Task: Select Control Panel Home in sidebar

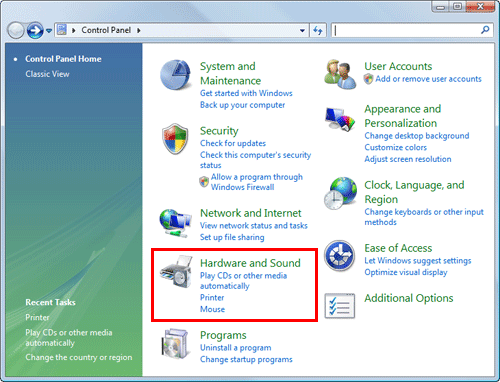Action: pyautogui.click(x=63, y=59)
